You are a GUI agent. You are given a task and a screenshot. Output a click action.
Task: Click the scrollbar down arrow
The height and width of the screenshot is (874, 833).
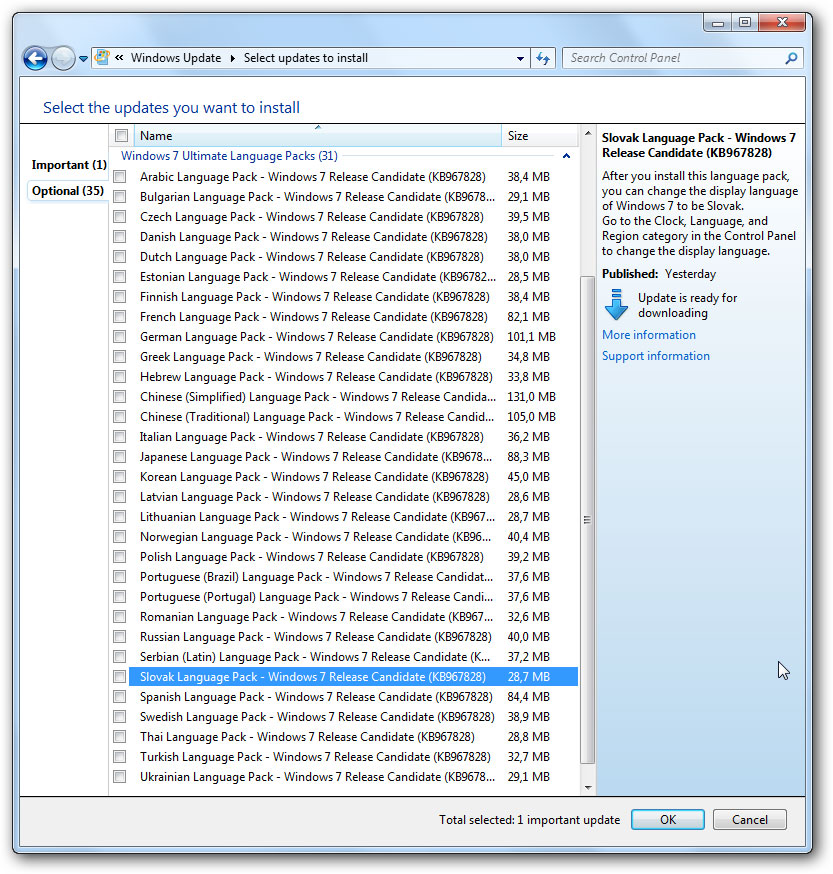coord(588,788)
